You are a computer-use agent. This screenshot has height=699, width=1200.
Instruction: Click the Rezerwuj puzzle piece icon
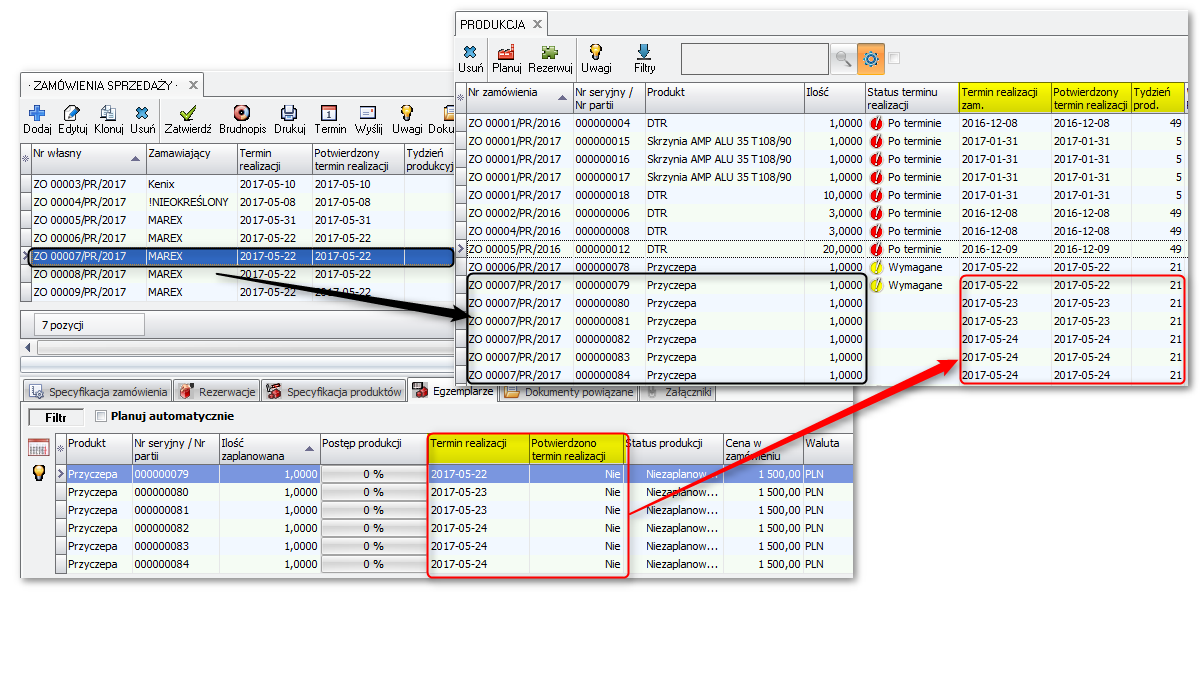tap(549, 52)
